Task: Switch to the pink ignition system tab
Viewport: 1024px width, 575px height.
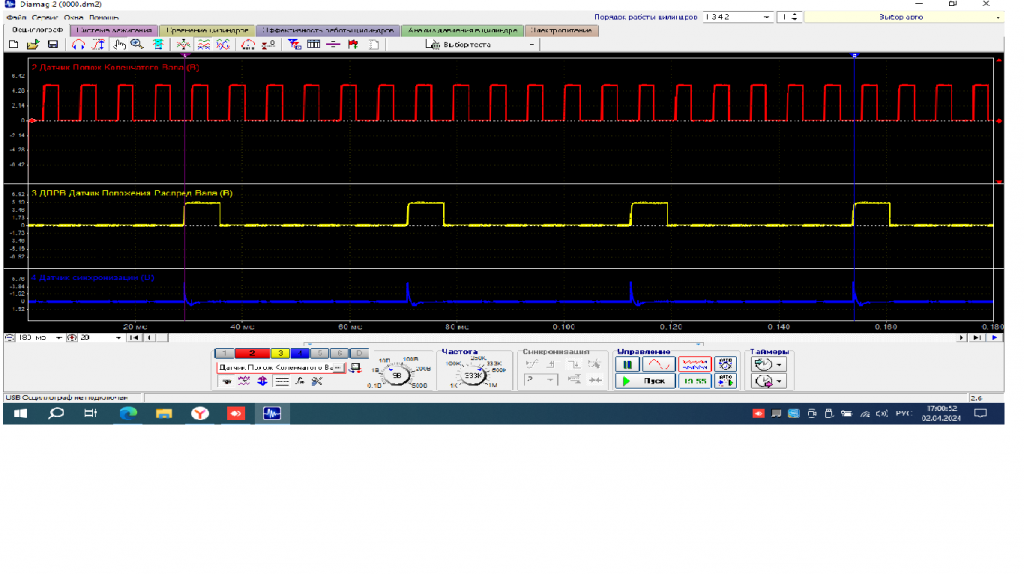Action: (114, 30)
